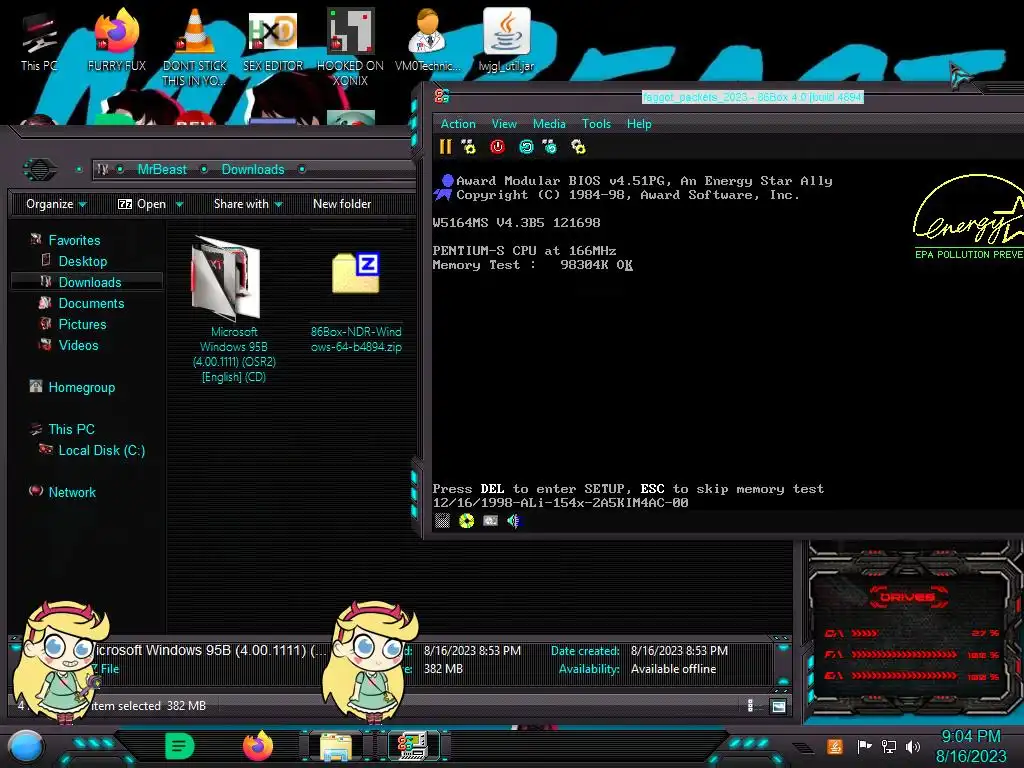
Task: Click the lwjgl_util.jar desktop file
Action: (506, 40)
